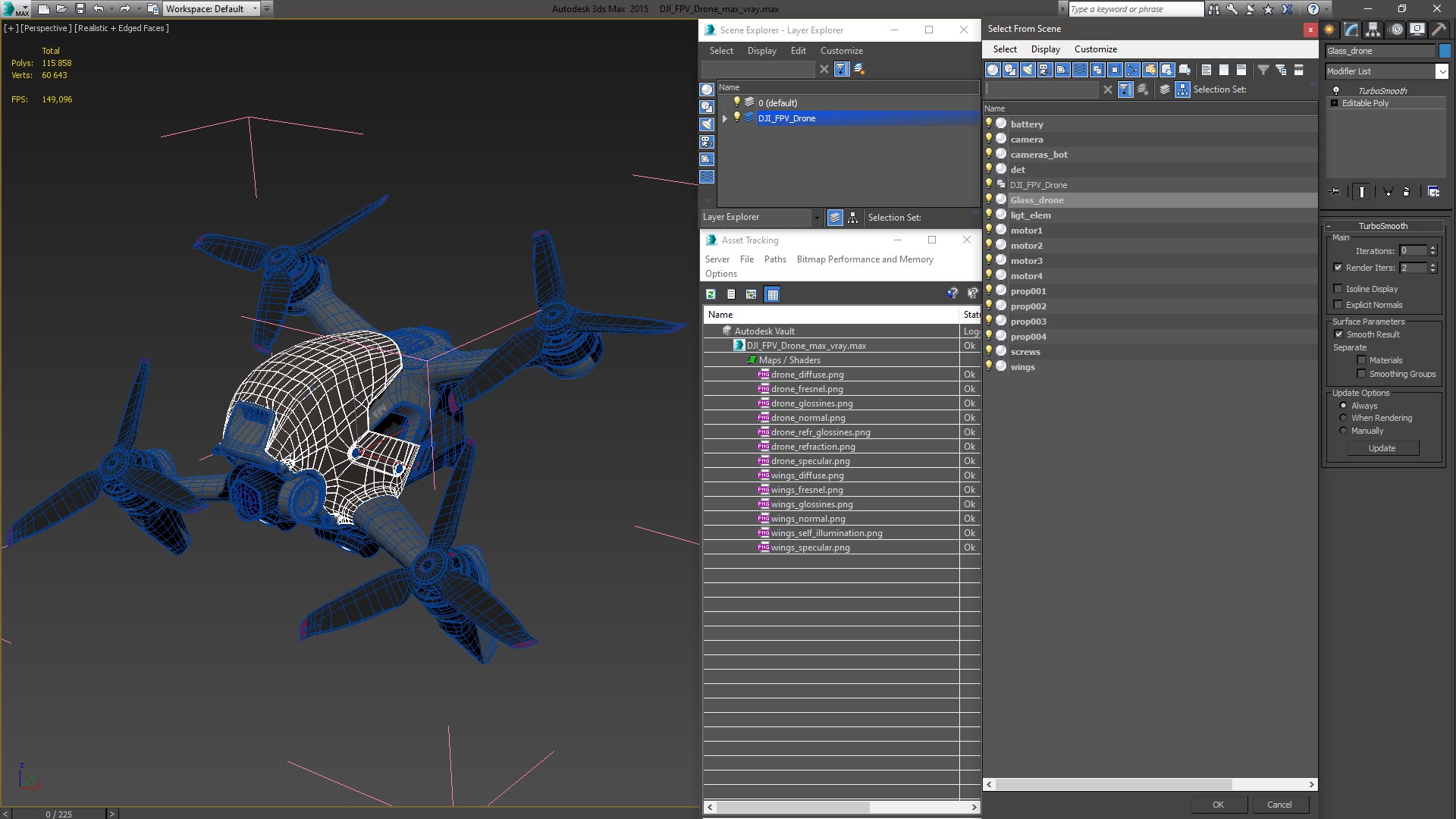Click the Open File folder icon
Image resolution: width=1456 pixels, height=819 pixels.
pos(62,9)
